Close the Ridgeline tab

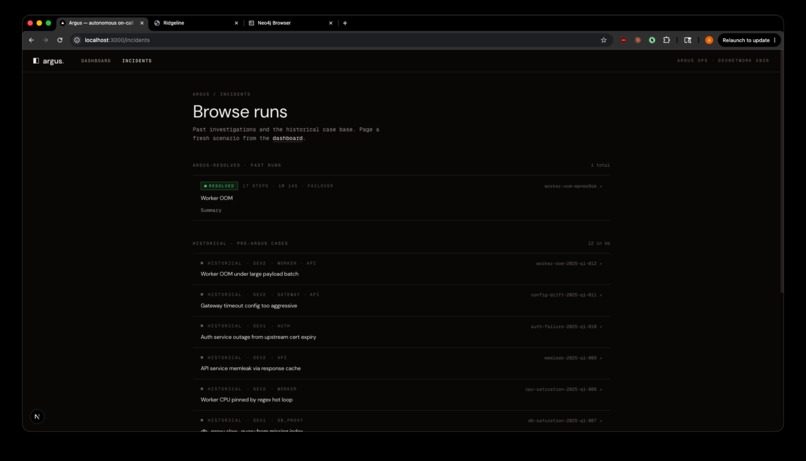[x=236, y=23]
